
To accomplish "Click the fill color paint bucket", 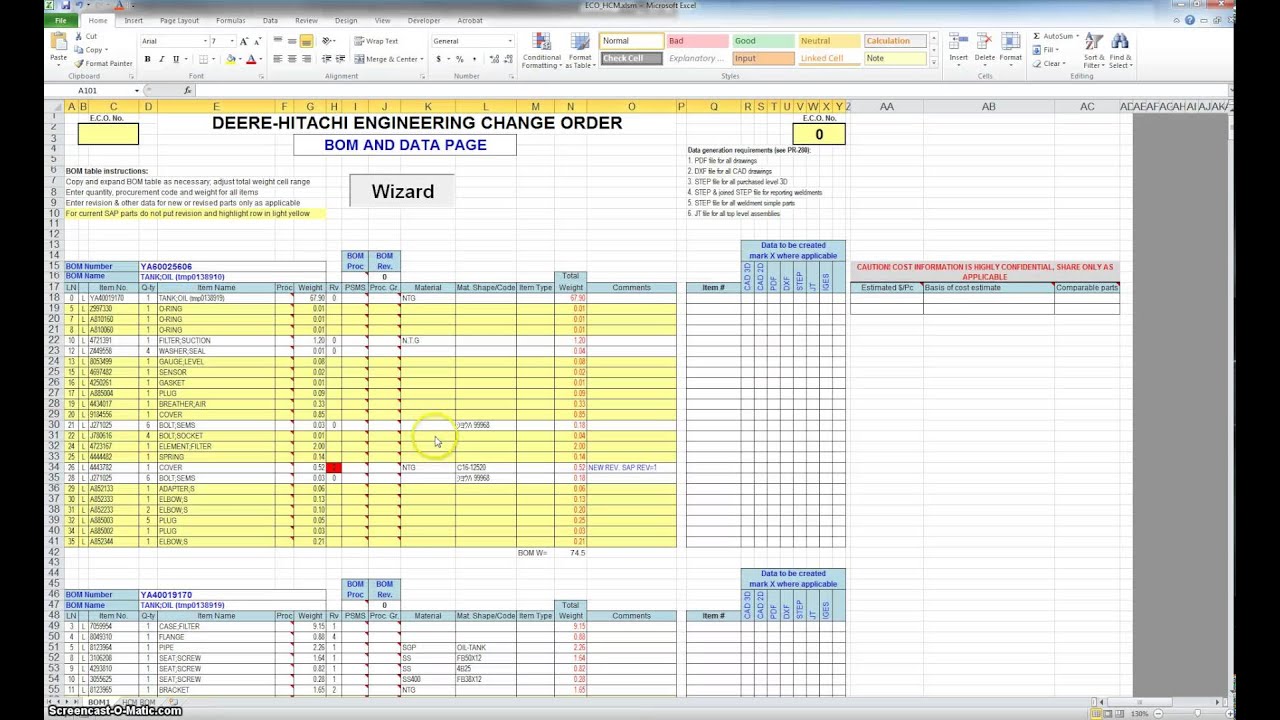I will coord(230,59).
